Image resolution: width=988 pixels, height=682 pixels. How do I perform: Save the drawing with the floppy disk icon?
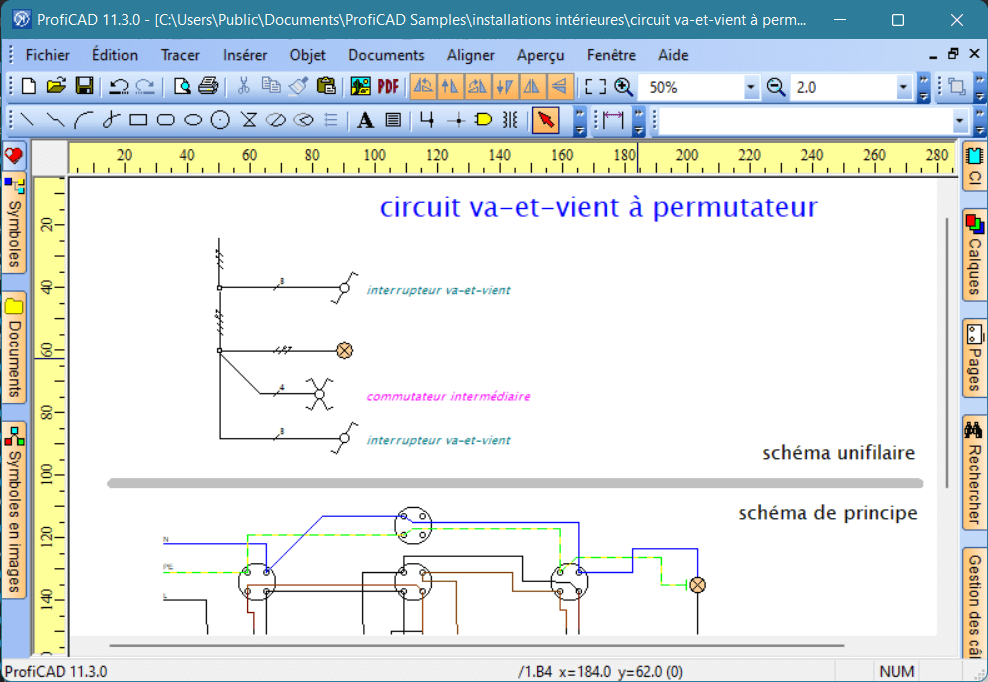[x=84, y=86]
